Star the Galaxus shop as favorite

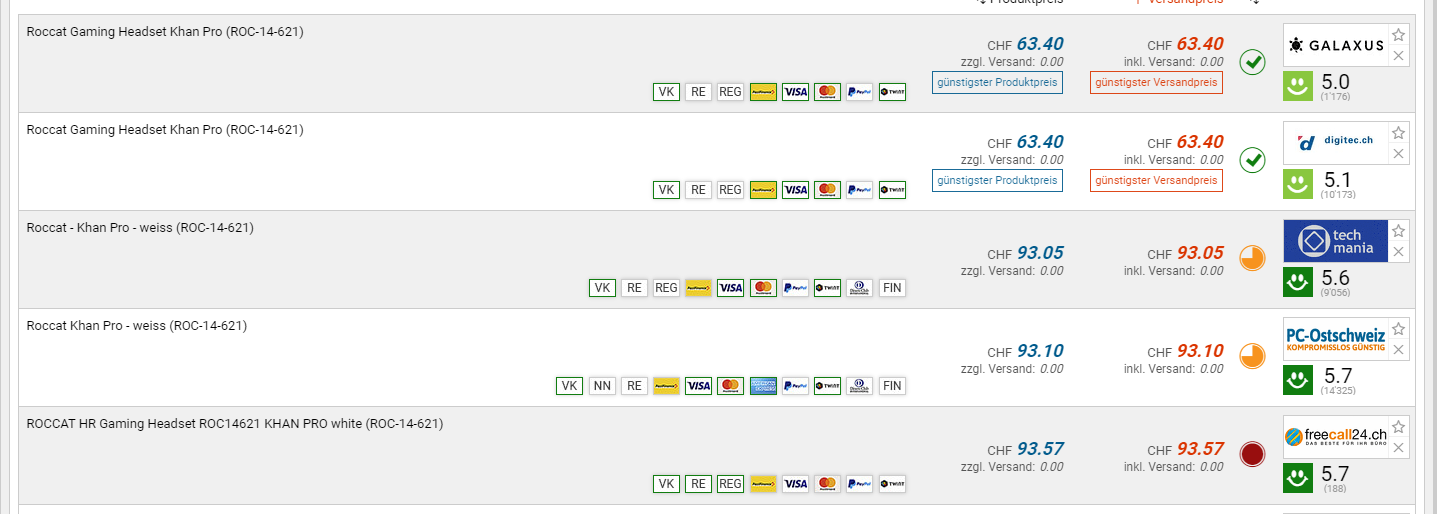(1399, 35)
